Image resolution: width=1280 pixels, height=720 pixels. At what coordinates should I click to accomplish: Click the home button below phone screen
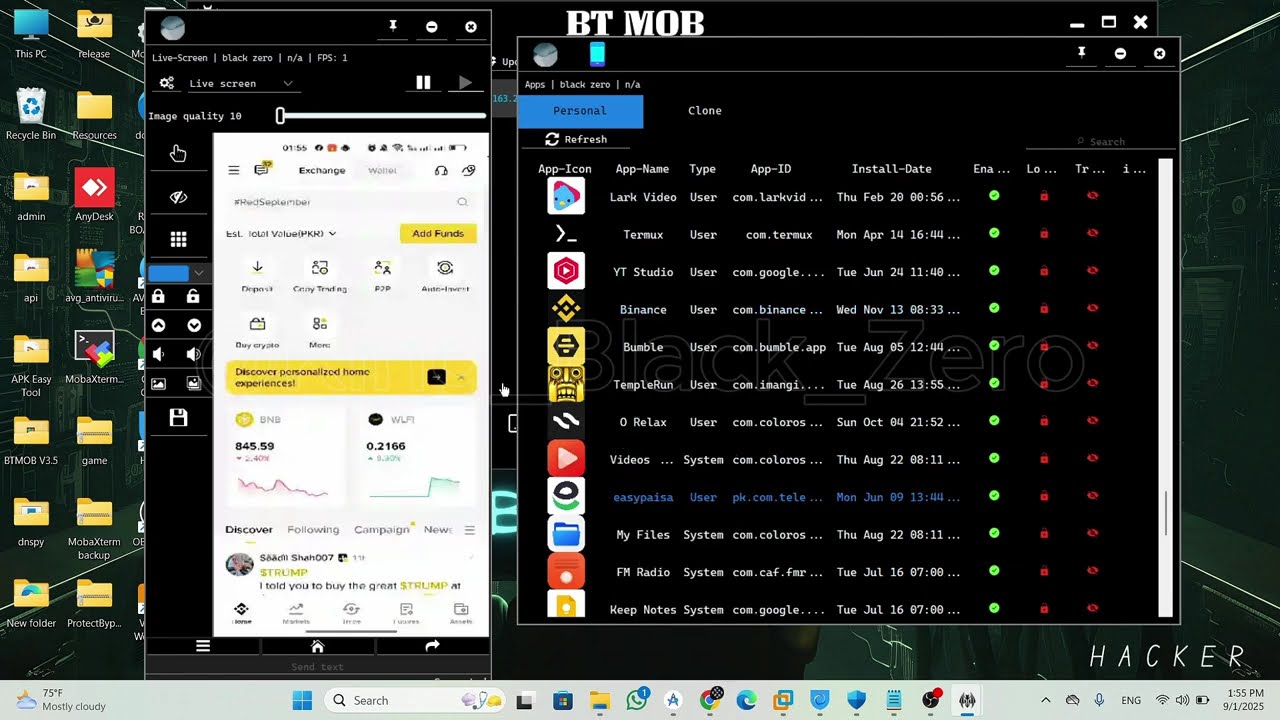(317, 646)
